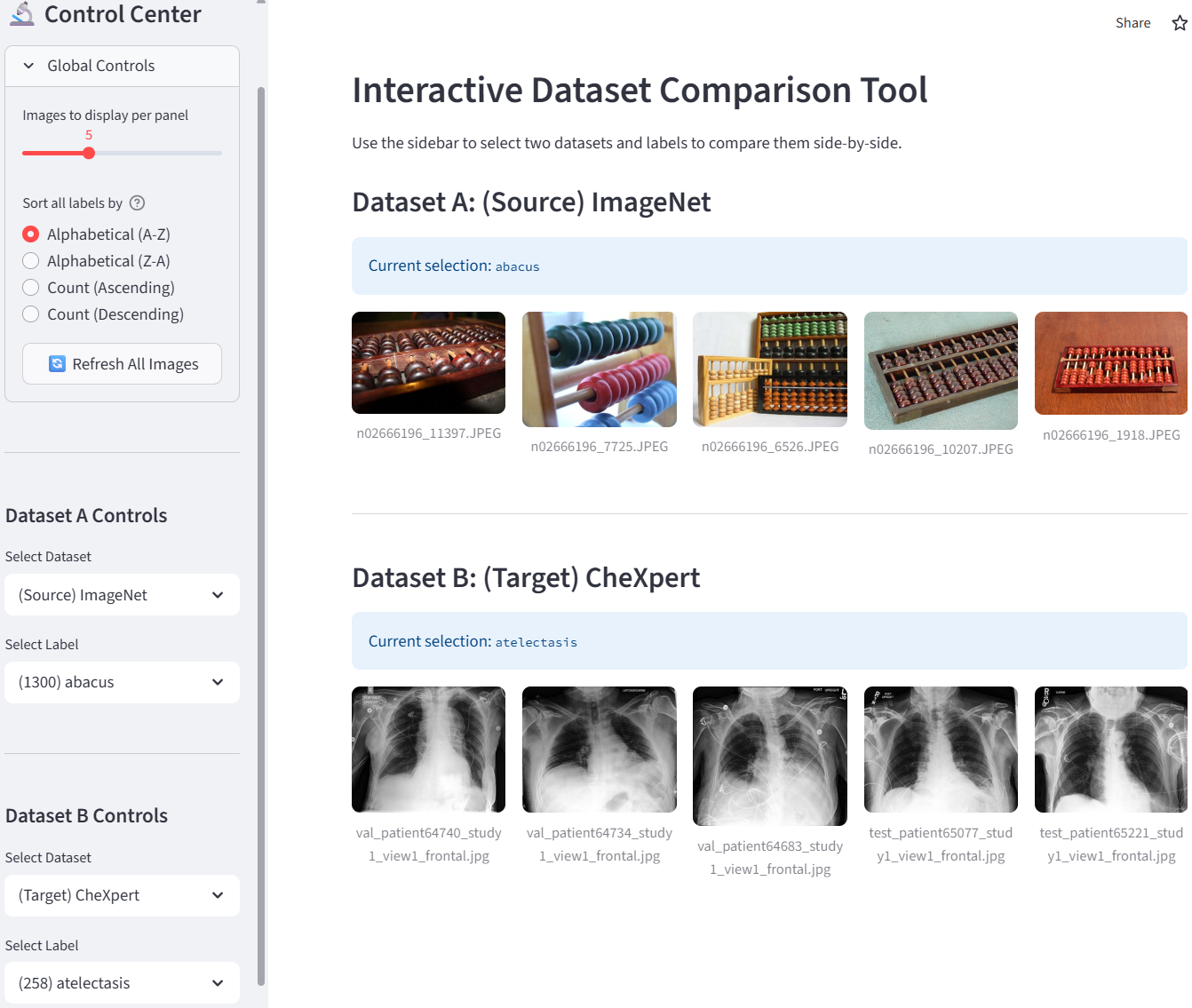
Task: Click the caption test_patient65077_study1_view1_frontal.jpg
Action: [x=941, y=845]
